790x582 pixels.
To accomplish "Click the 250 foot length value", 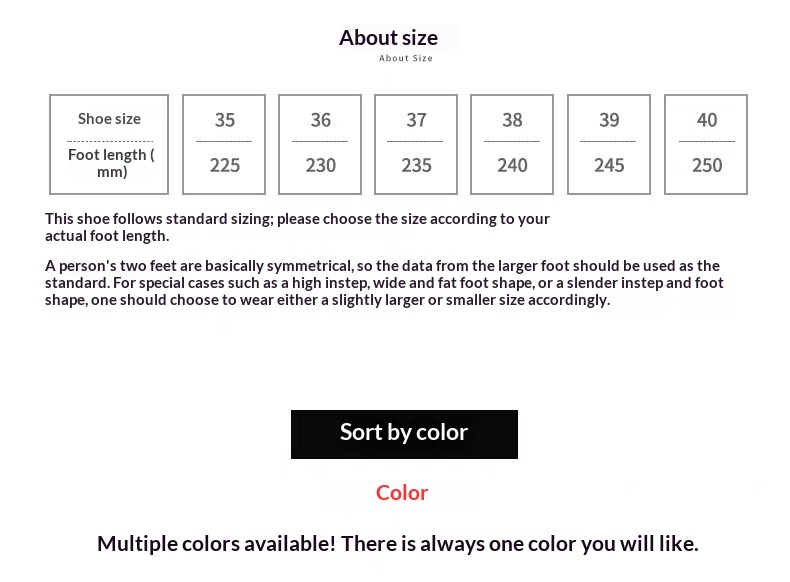I will pyautogui.click(x=706, y=165).
